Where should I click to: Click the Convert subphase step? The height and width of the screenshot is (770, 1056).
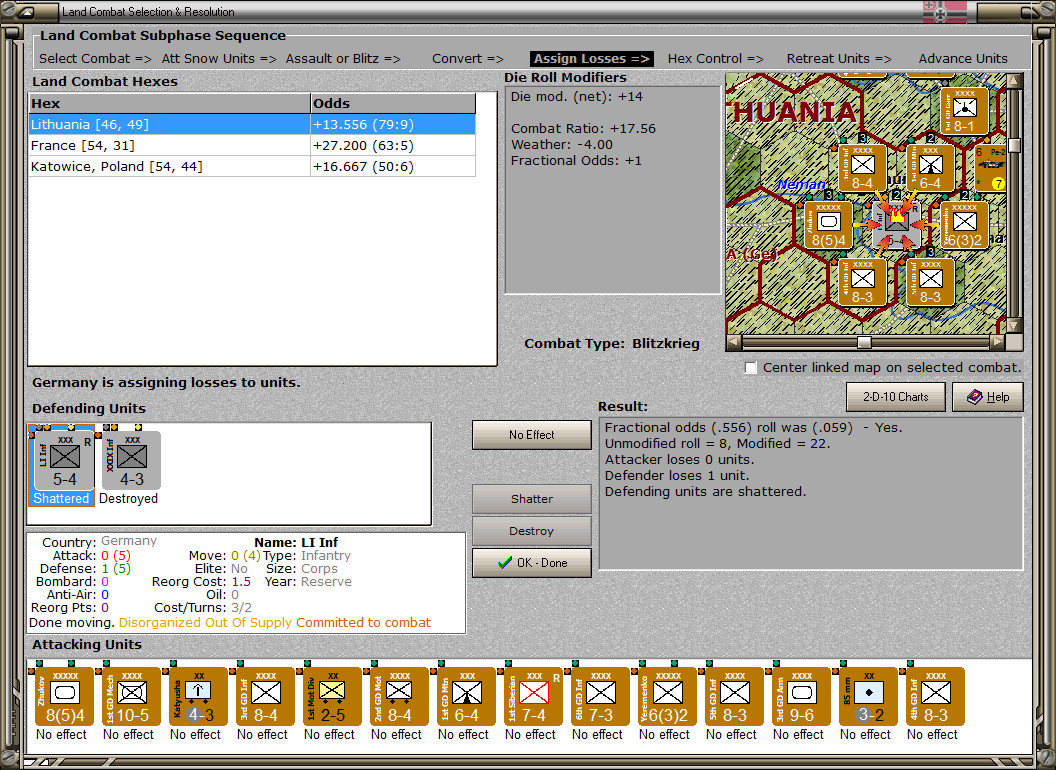(467, 59)
